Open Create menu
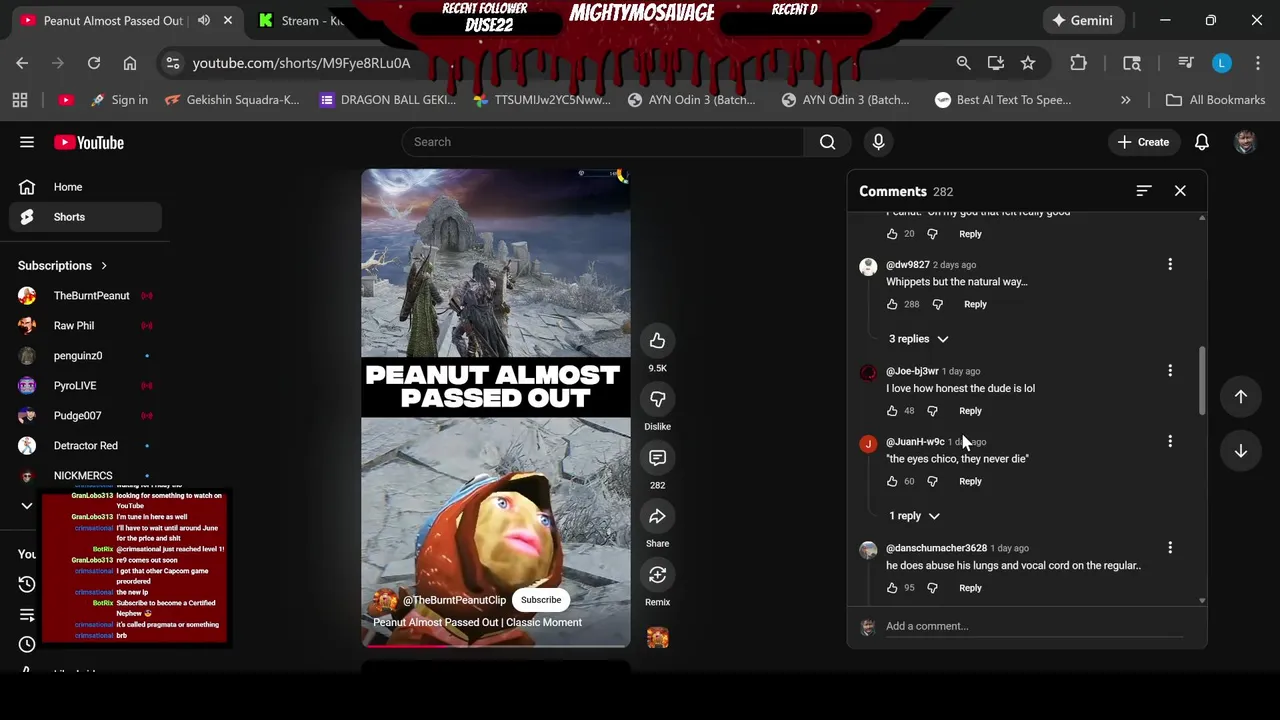 tap(1142, 142)
